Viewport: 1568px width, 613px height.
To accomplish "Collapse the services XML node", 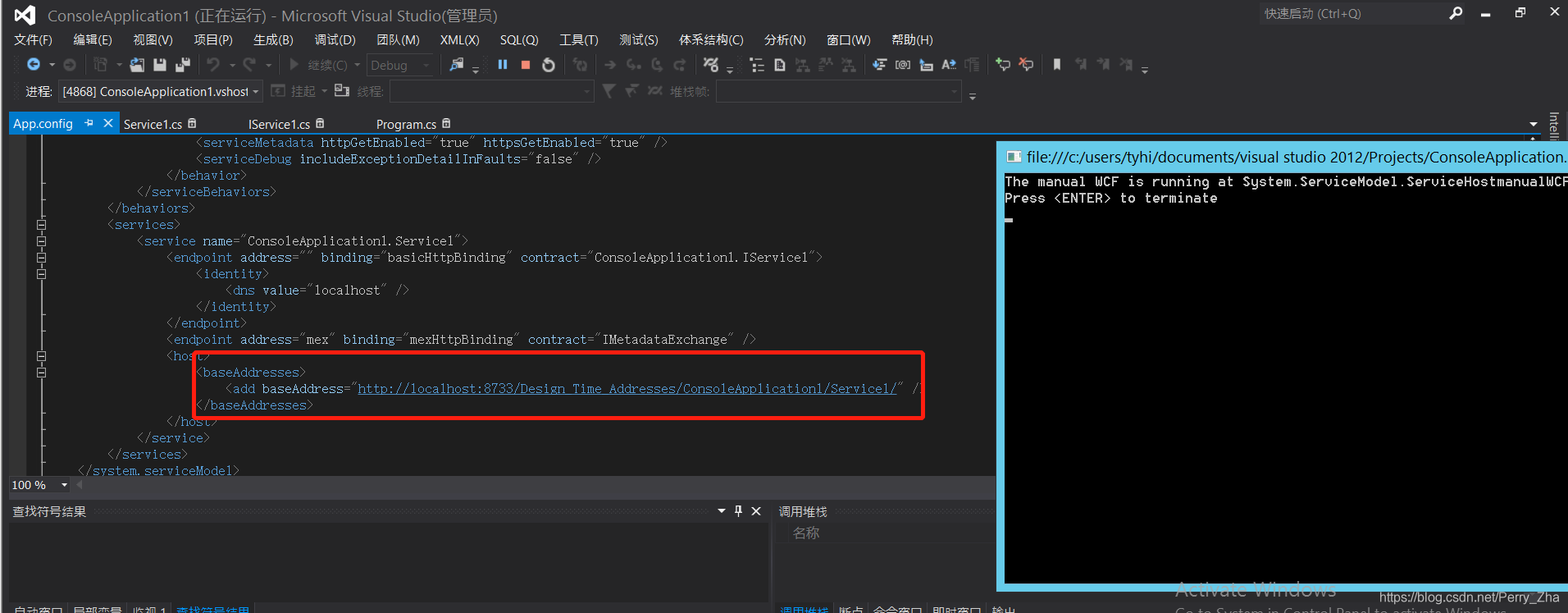I will [41, 225].
